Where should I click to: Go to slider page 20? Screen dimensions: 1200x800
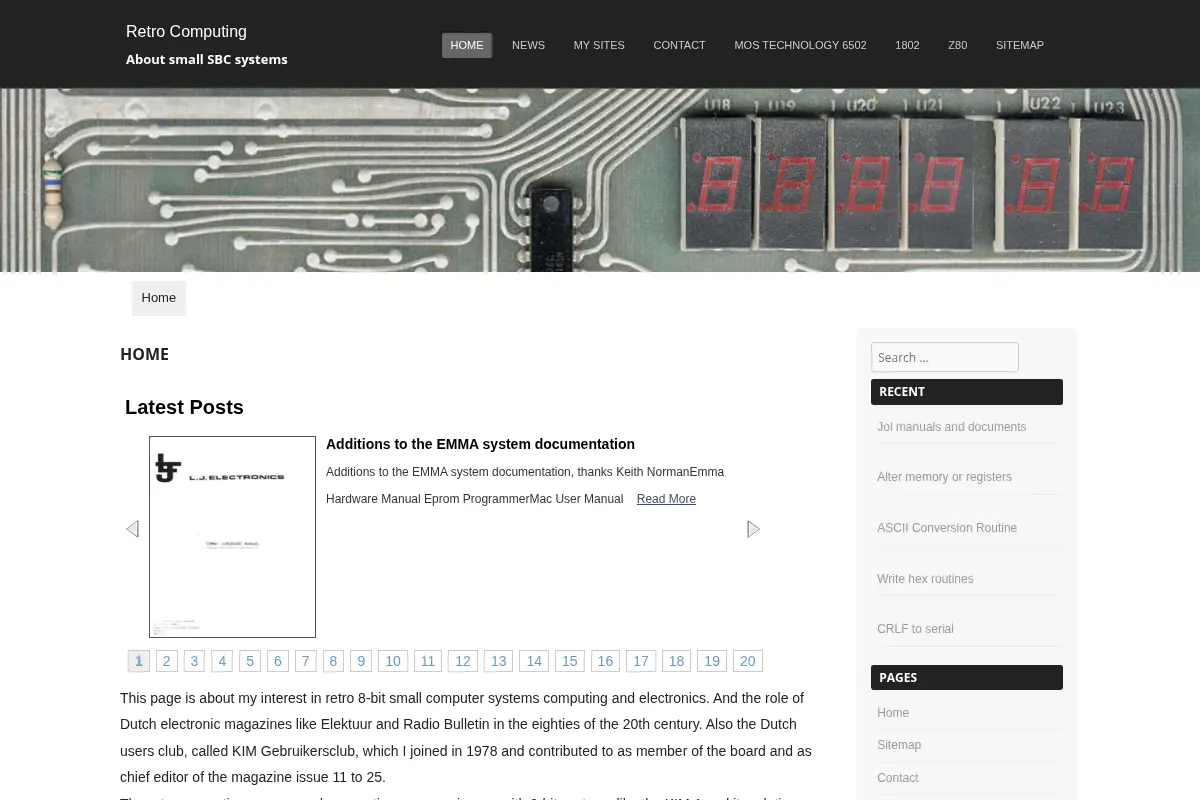[748, 661]
